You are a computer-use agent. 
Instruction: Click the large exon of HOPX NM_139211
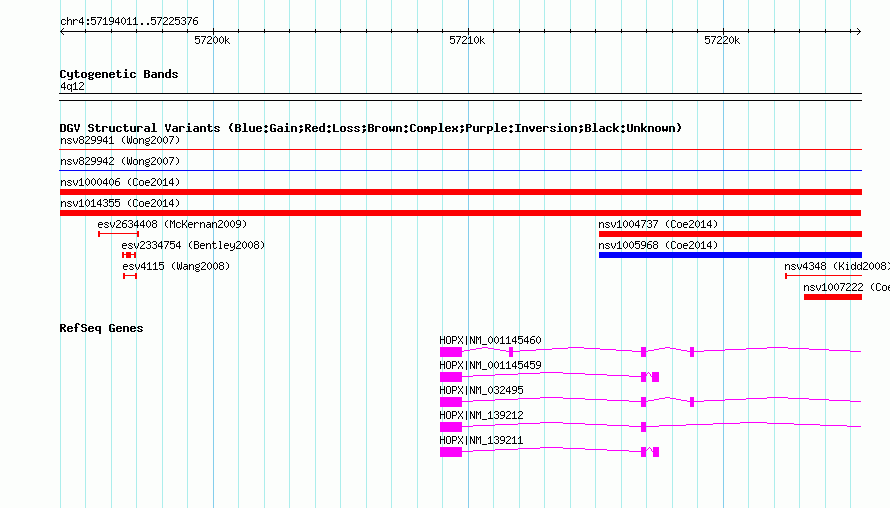click(x=451, y=452)
